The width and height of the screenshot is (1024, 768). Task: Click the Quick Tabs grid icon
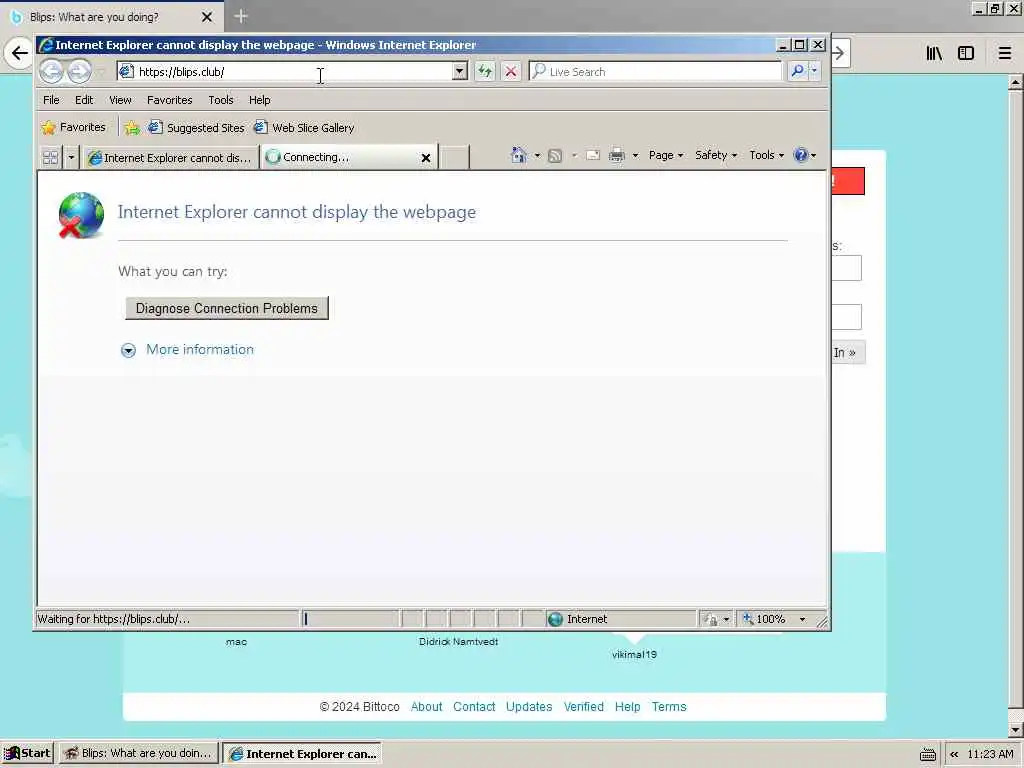50,157
